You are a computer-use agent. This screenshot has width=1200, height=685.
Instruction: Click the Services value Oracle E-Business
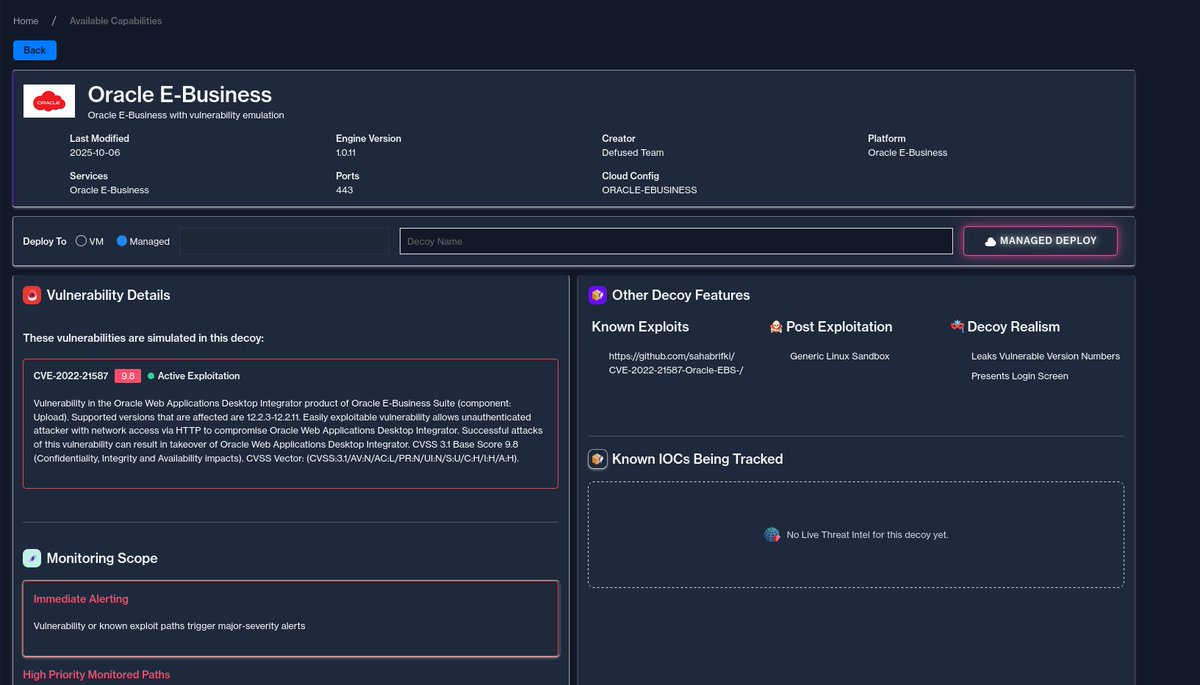pyautogui.click(x=109, y=190)
